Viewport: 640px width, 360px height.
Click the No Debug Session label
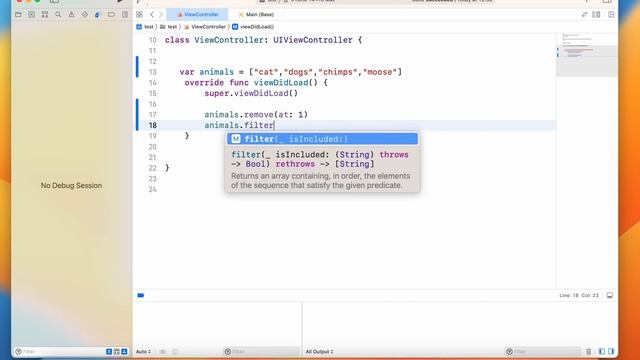(x=71, y=185)
